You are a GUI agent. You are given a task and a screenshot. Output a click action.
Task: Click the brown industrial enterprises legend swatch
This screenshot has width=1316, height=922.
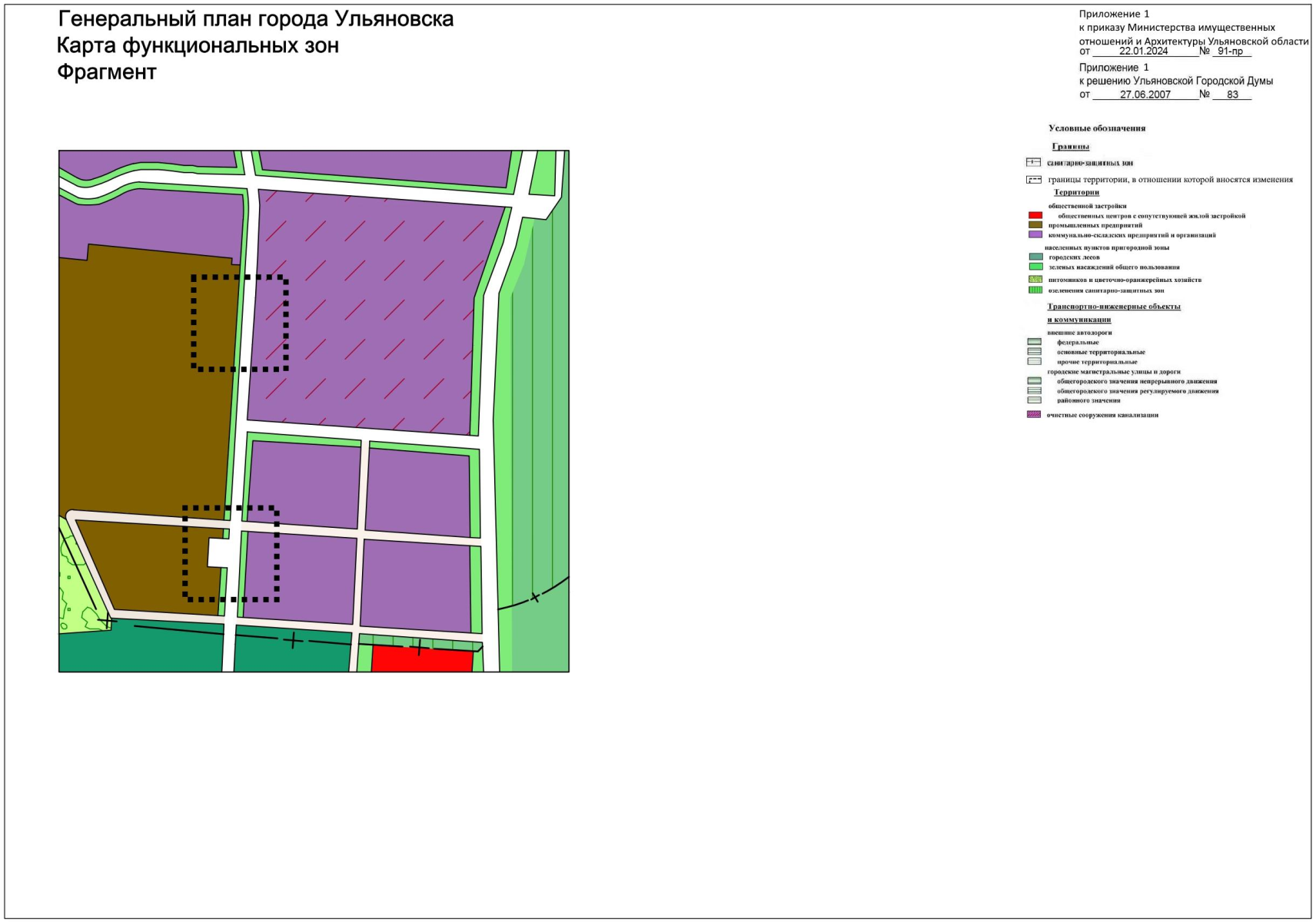pos(1035,225)
